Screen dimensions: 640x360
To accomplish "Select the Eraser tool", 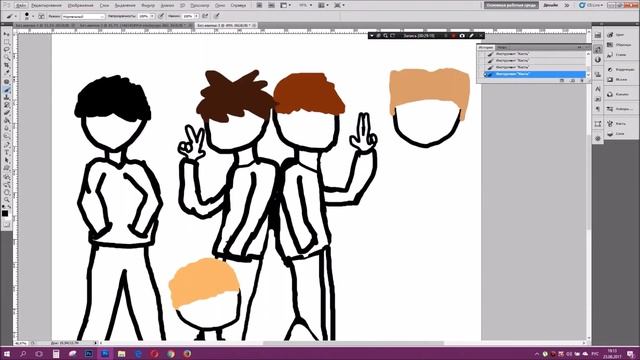I will point(6,113).
